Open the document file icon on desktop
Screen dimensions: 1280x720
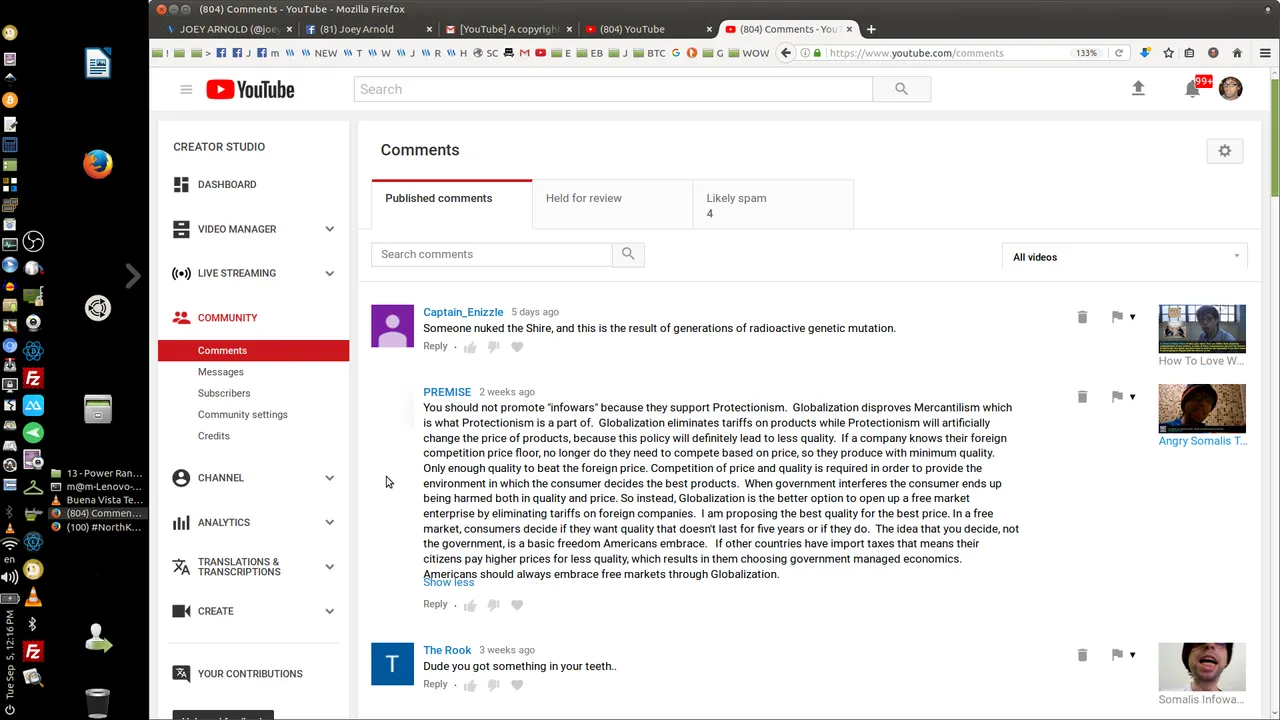[98, 64]
